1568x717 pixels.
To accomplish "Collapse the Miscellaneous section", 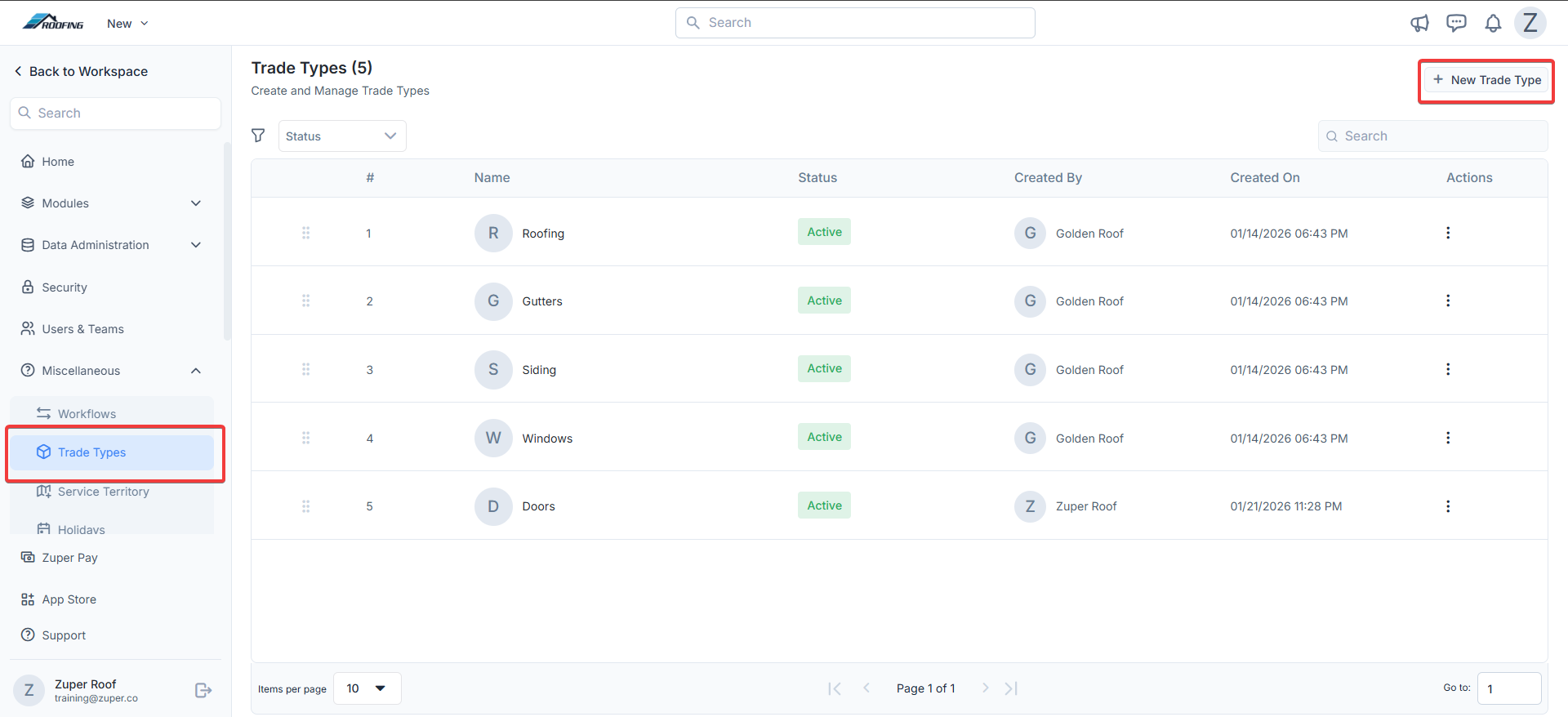I will [x=111, y=371].
